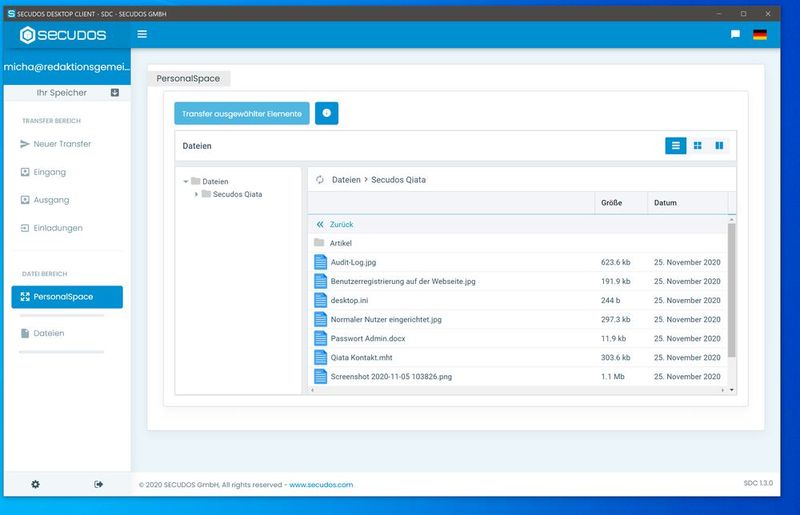The width and height of the screenshot is (800, 515).
Task: Click the logout icon
Action: pyautogui.click(x=98, y=484)
